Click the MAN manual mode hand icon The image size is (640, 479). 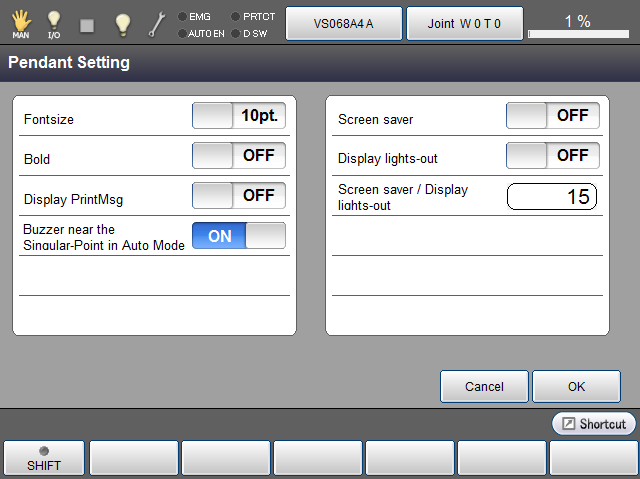(x=20, y=22)
